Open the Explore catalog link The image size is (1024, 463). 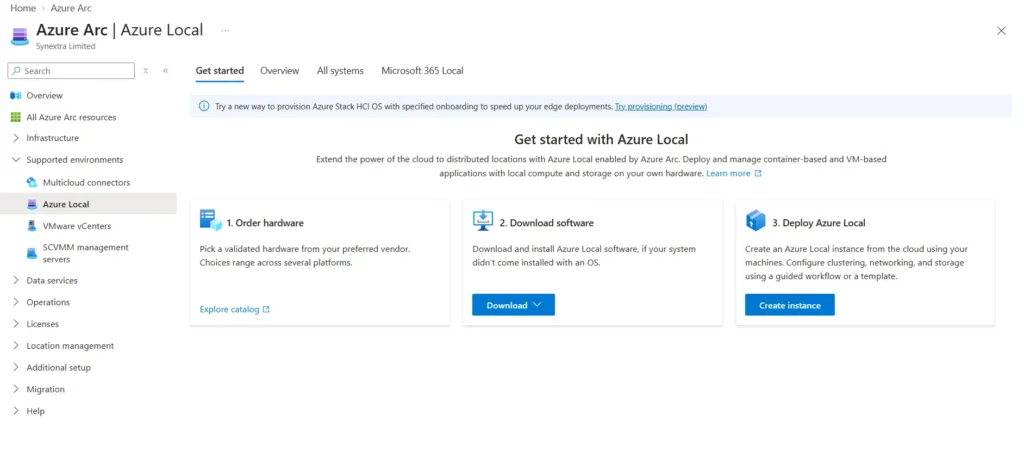(229, 310)
